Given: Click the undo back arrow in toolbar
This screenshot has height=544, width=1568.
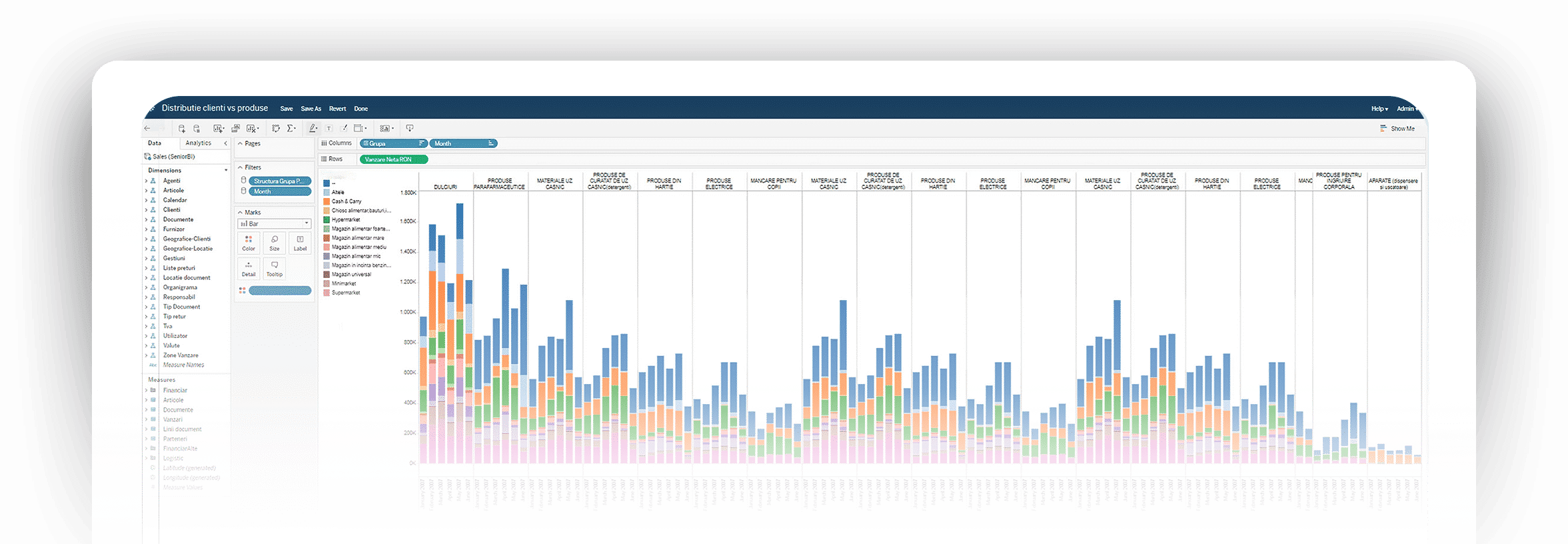Looking at the screenshot, I should point(147,128).
